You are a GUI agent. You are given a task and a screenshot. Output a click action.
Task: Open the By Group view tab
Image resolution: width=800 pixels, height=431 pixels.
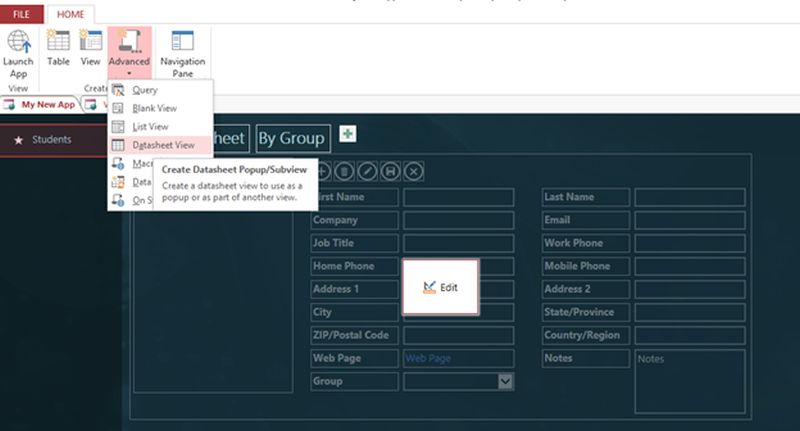[293, 139]
